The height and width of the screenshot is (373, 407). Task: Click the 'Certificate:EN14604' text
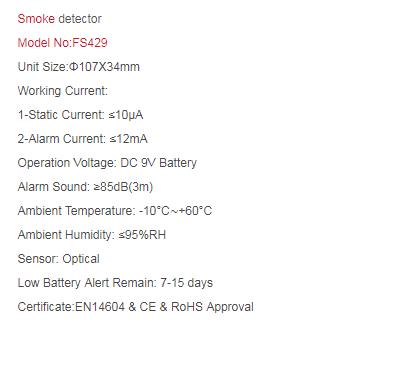pos(71,307)
